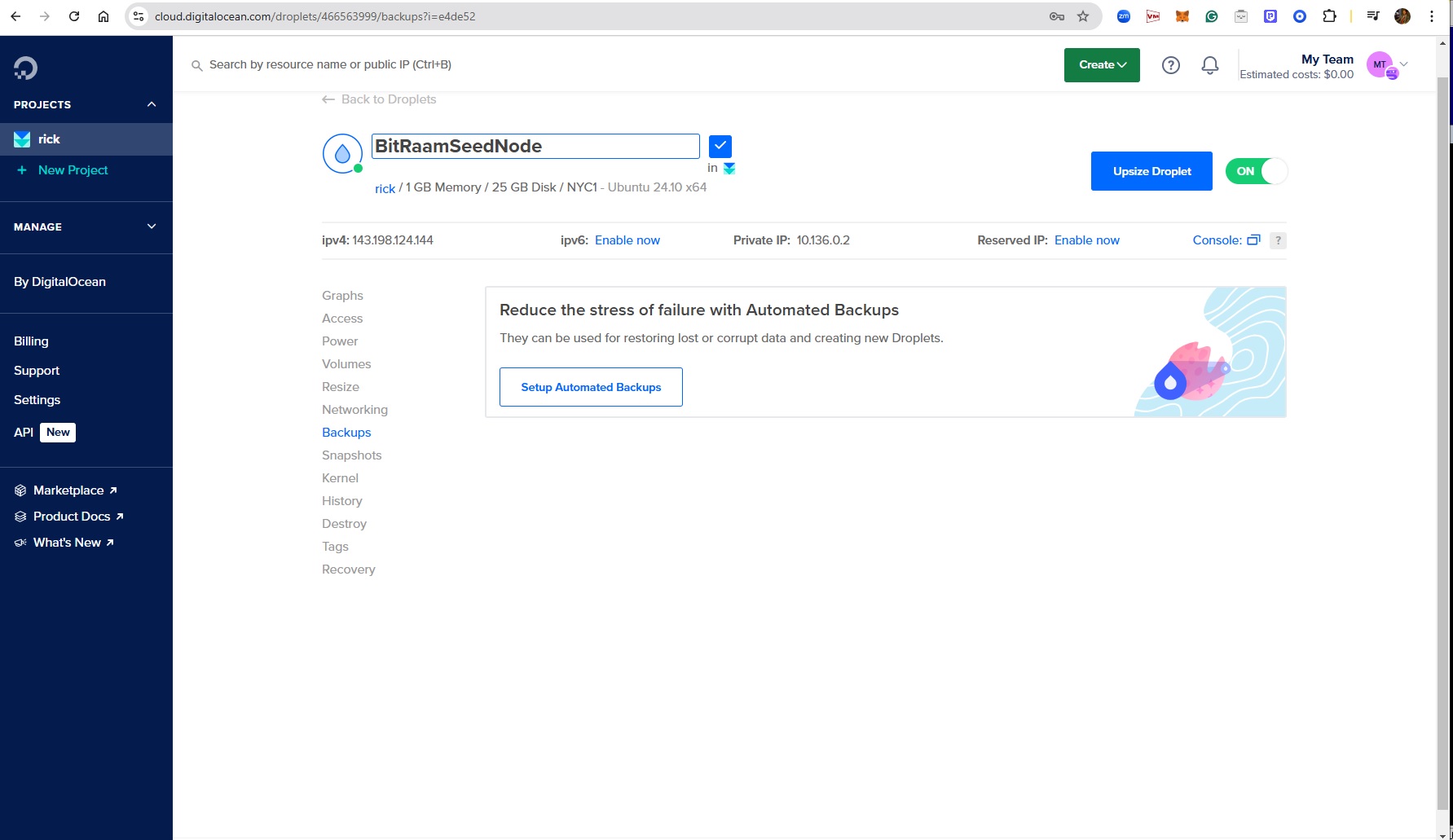Select the Backups tab
Image resolution: width=1453 pixels, height=840 pixels.
[x=346, y=433]
